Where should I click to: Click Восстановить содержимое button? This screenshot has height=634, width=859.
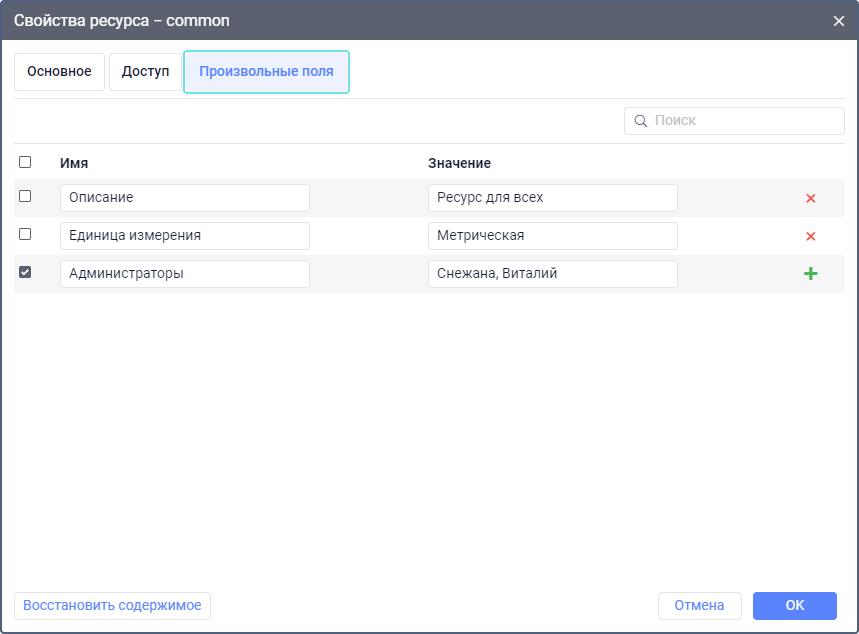[x=112, y=606]
